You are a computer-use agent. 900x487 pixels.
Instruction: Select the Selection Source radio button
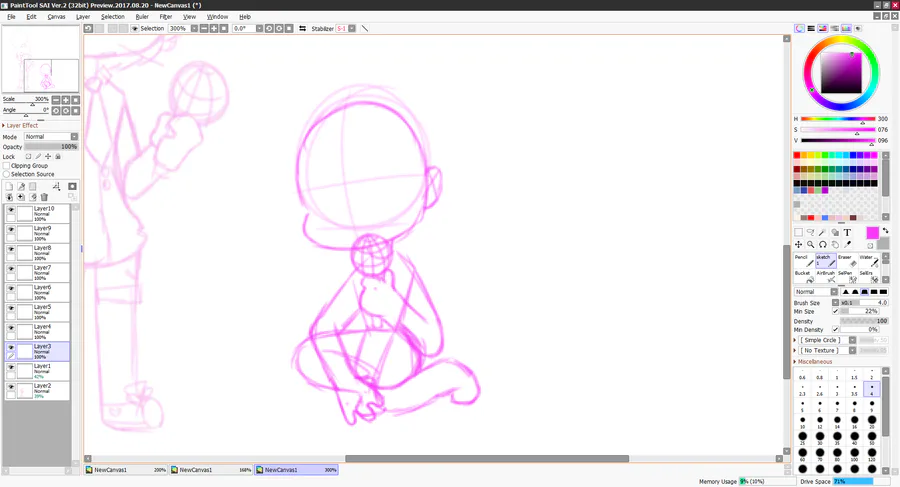[7, 174]
